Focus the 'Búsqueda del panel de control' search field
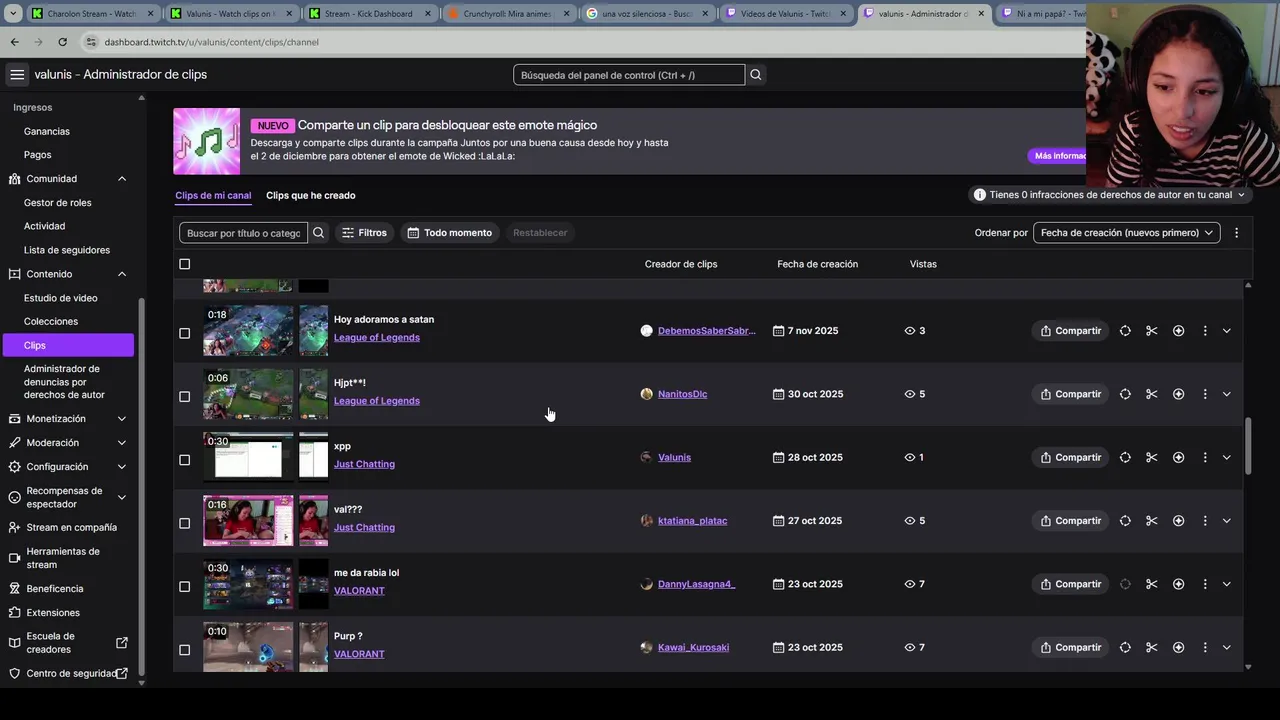1280x720 pixels. coord(629,75)
